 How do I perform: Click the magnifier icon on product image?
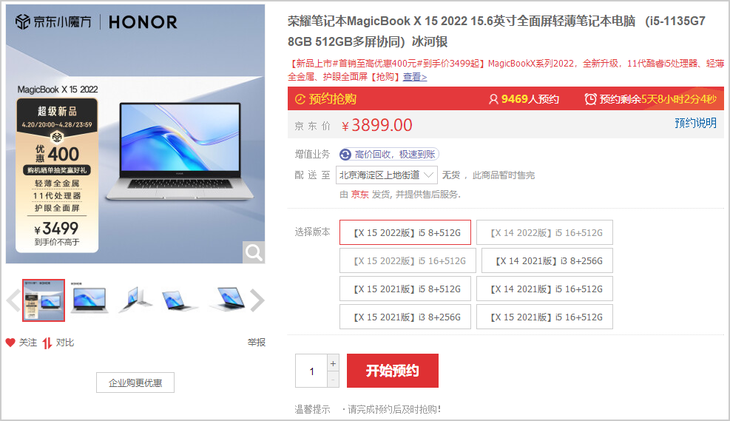pos(254,252)
